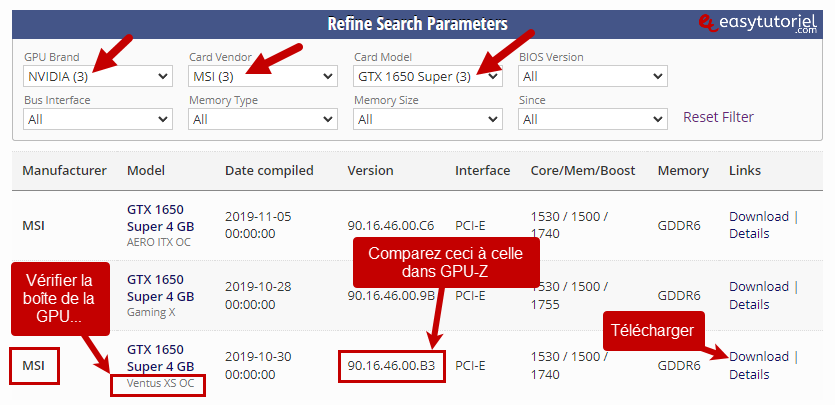Click GDDR6 in the AERO ITX OC row

679,226
